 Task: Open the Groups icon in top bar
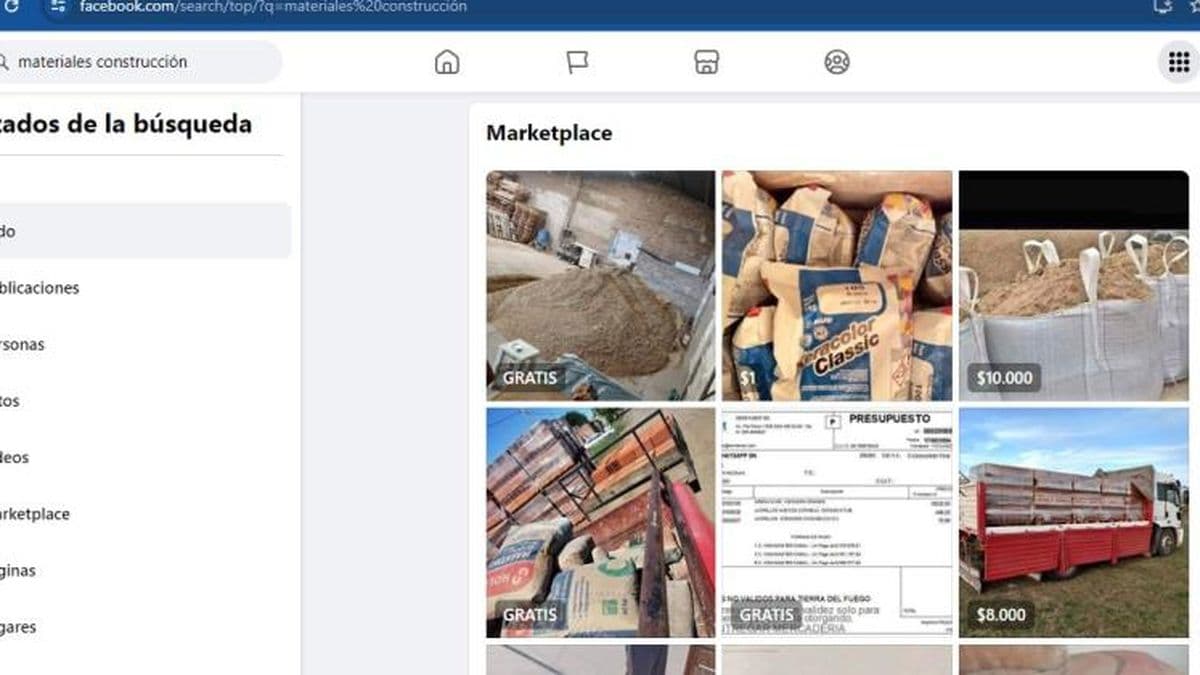(837, 62)
